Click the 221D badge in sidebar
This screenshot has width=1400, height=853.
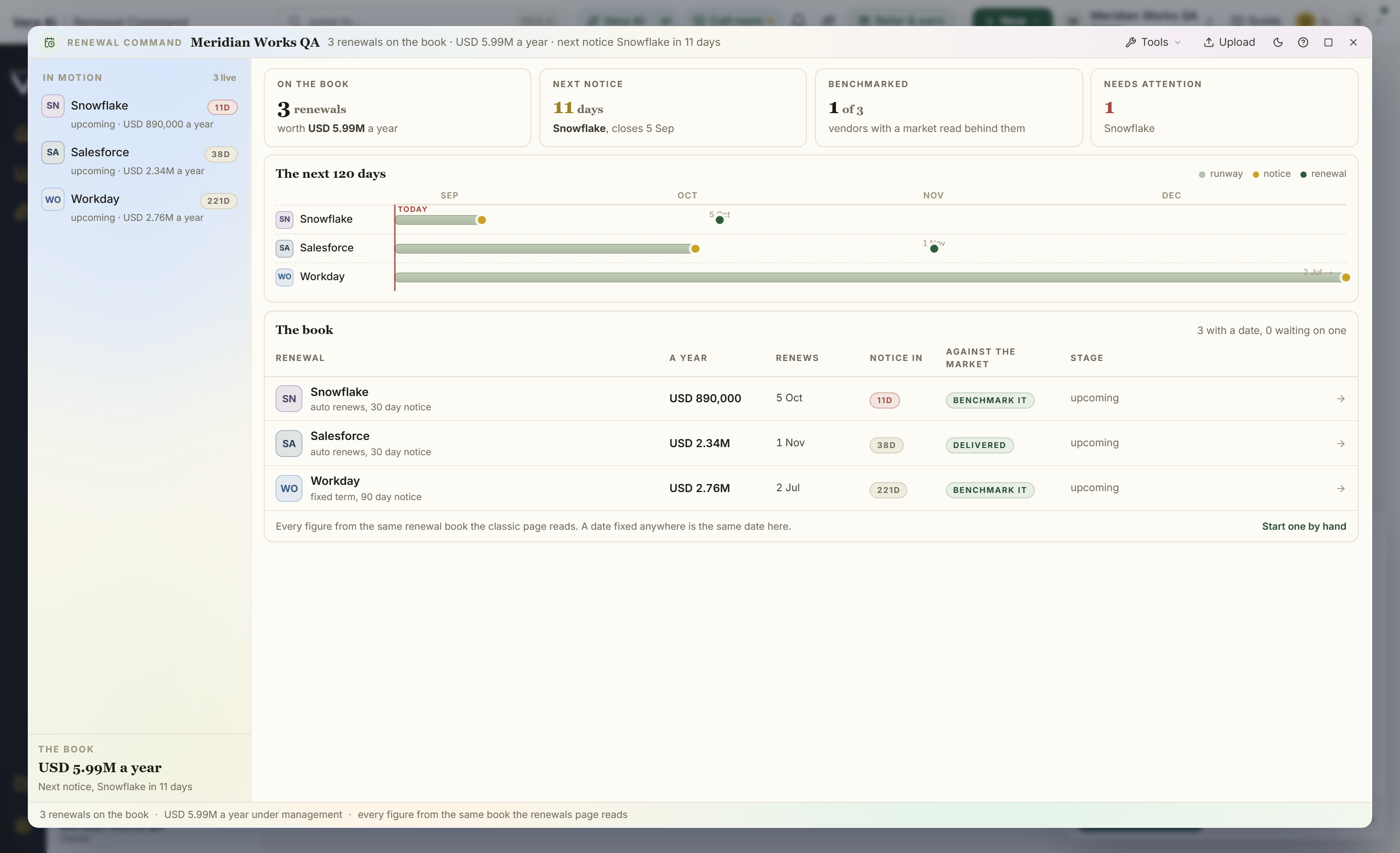tap(218, 201)
